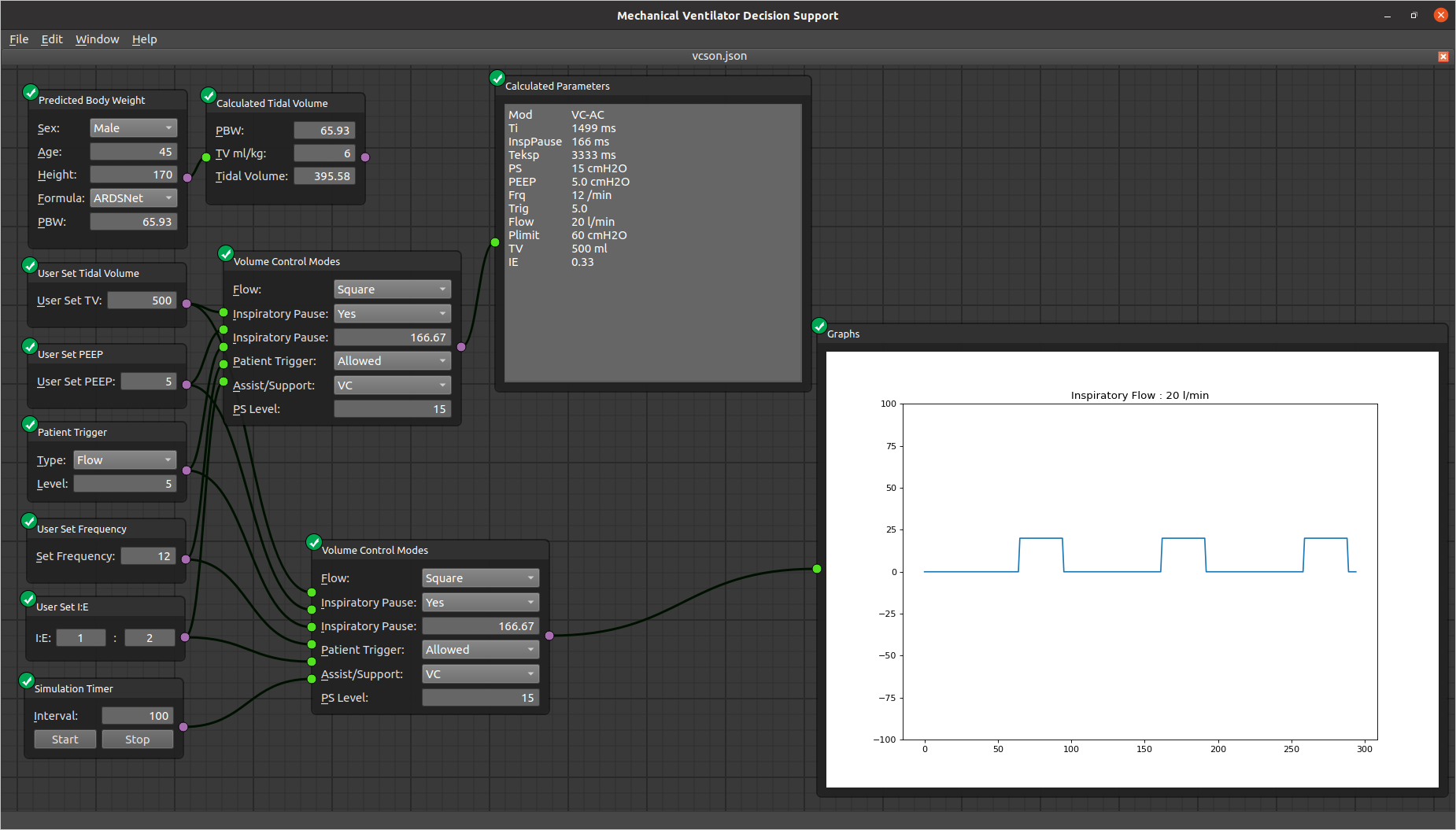This screenshot has width=1456, height=830.
Task: Click the Age input field
Action: tap(133, 152)
